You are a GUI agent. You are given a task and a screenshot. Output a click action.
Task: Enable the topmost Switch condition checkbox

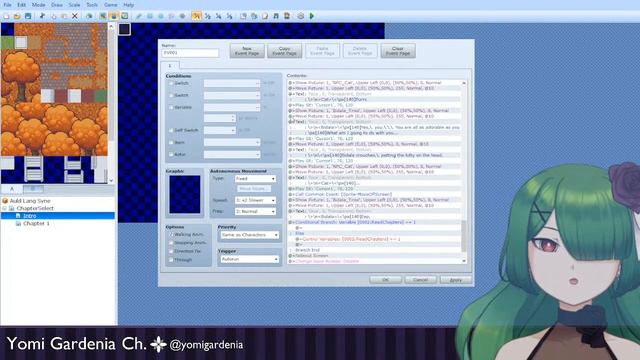click(171, 83)
